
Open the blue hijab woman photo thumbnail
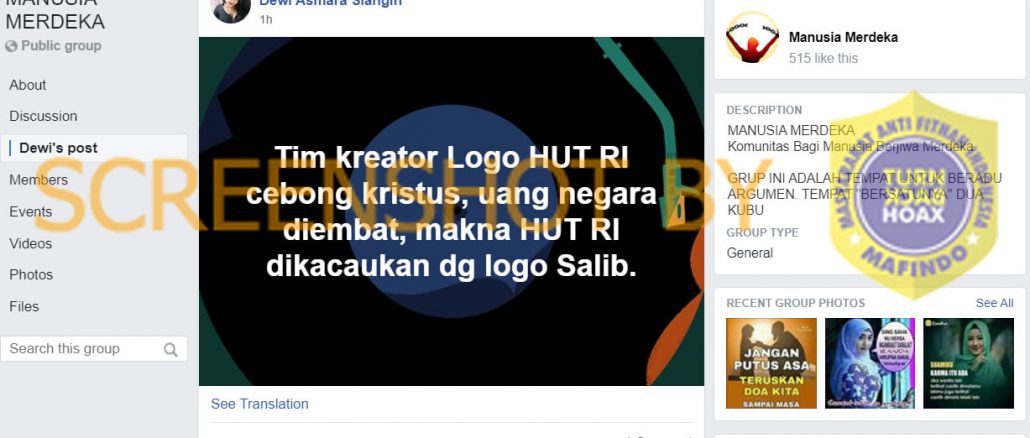[870, 363]
